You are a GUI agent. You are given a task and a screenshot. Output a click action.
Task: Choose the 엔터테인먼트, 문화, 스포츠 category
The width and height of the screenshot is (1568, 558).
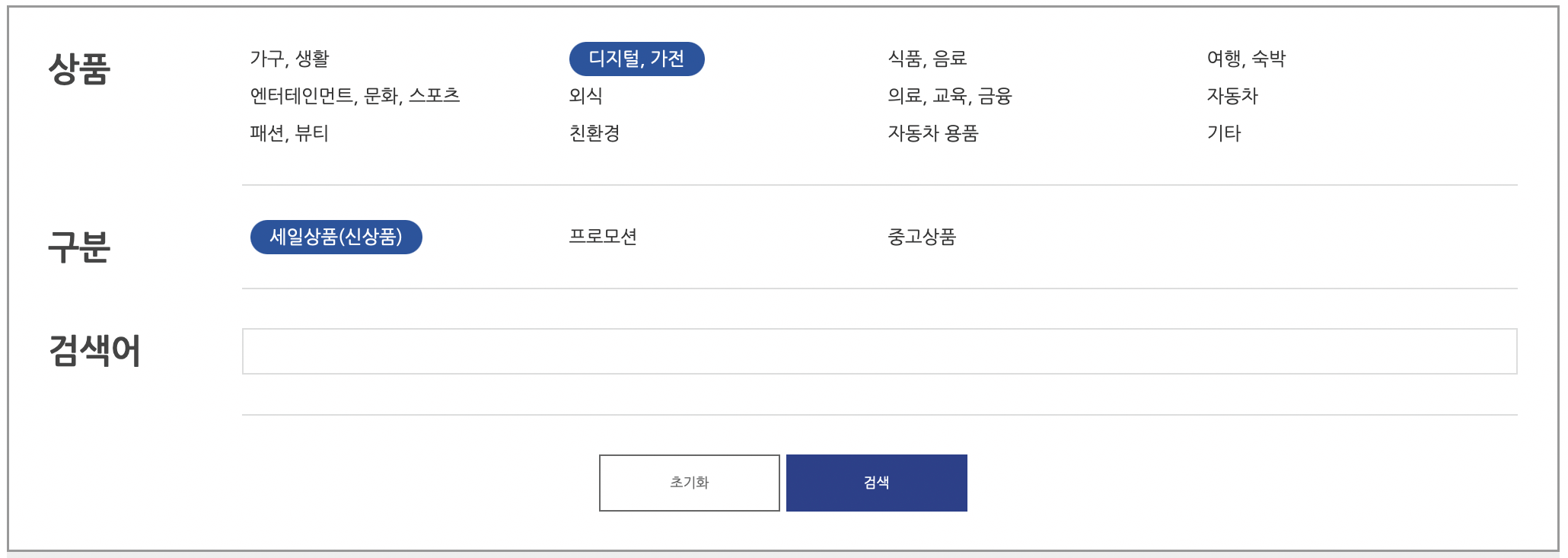(355, 96)
